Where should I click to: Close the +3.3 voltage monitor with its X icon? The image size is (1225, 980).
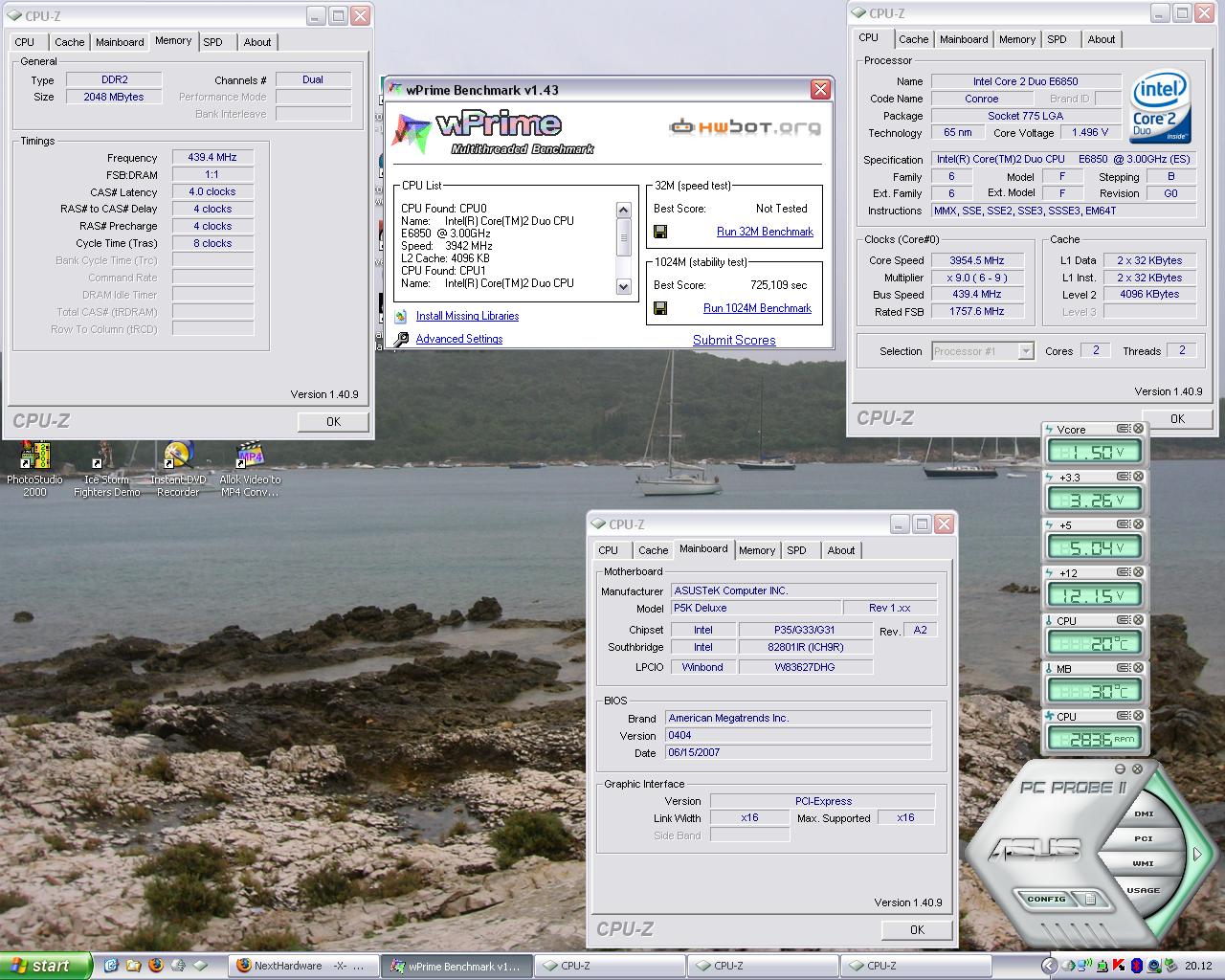1139,477
